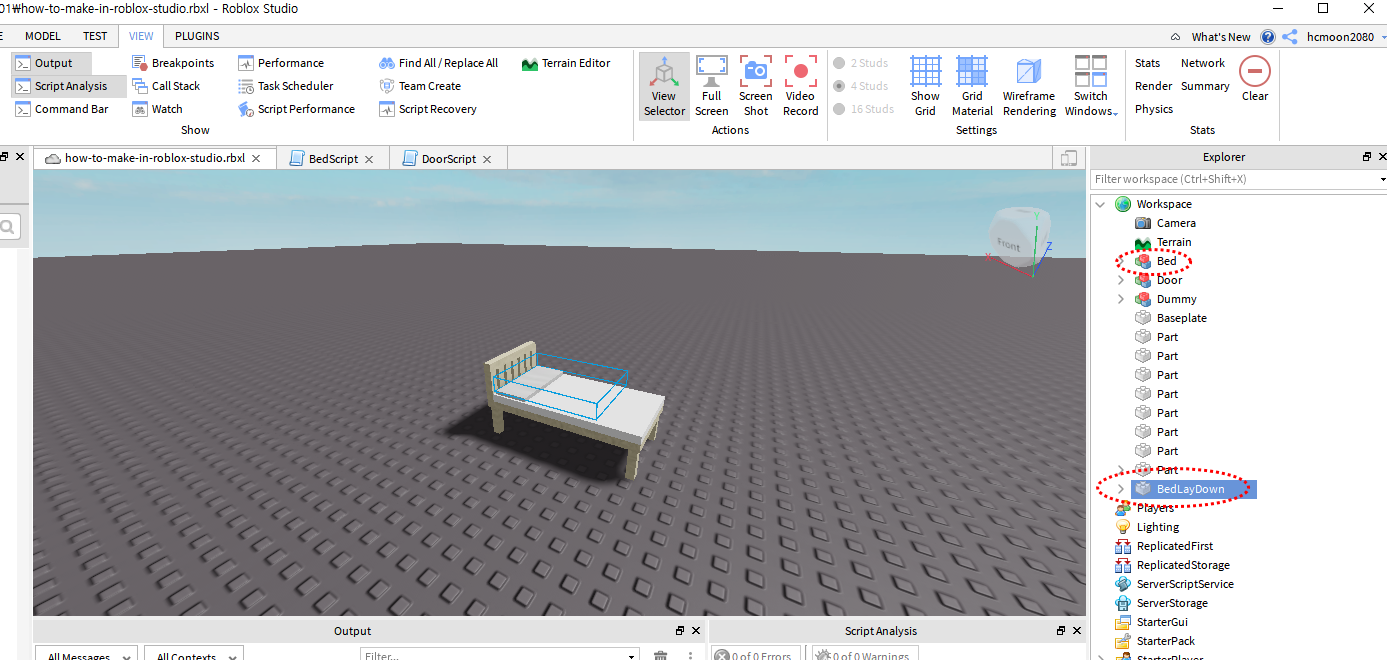Open the Script Performance window

click(296, 109)
